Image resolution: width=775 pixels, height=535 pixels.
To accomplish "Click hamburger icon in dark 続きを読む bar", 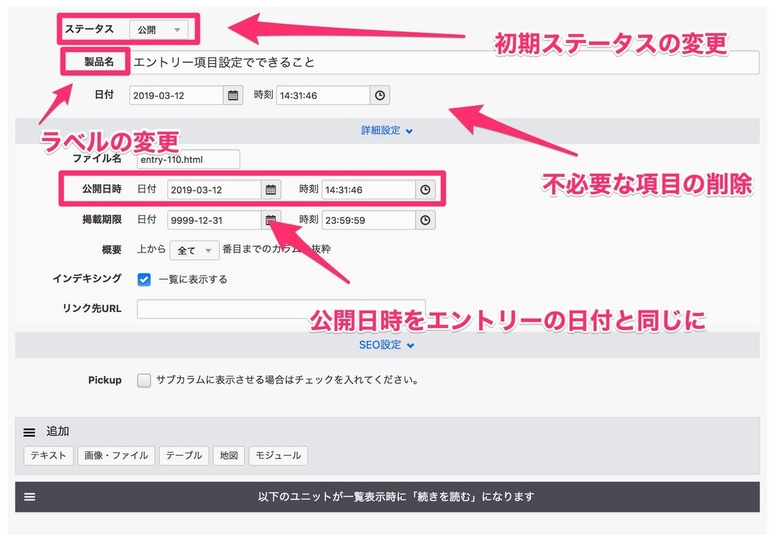I will (x=30, y=496).
